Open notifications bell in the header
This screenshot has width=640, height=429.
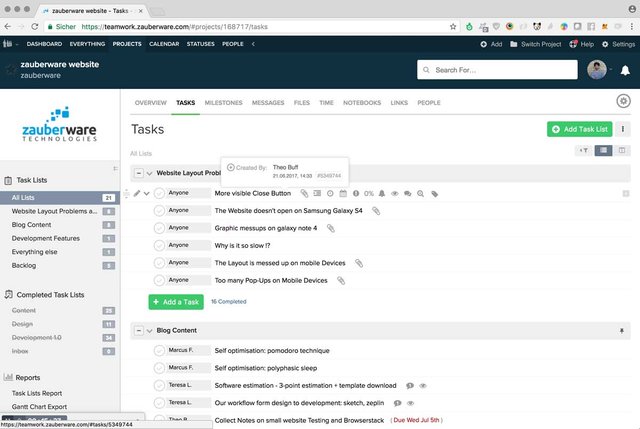(x=625, y=71)
